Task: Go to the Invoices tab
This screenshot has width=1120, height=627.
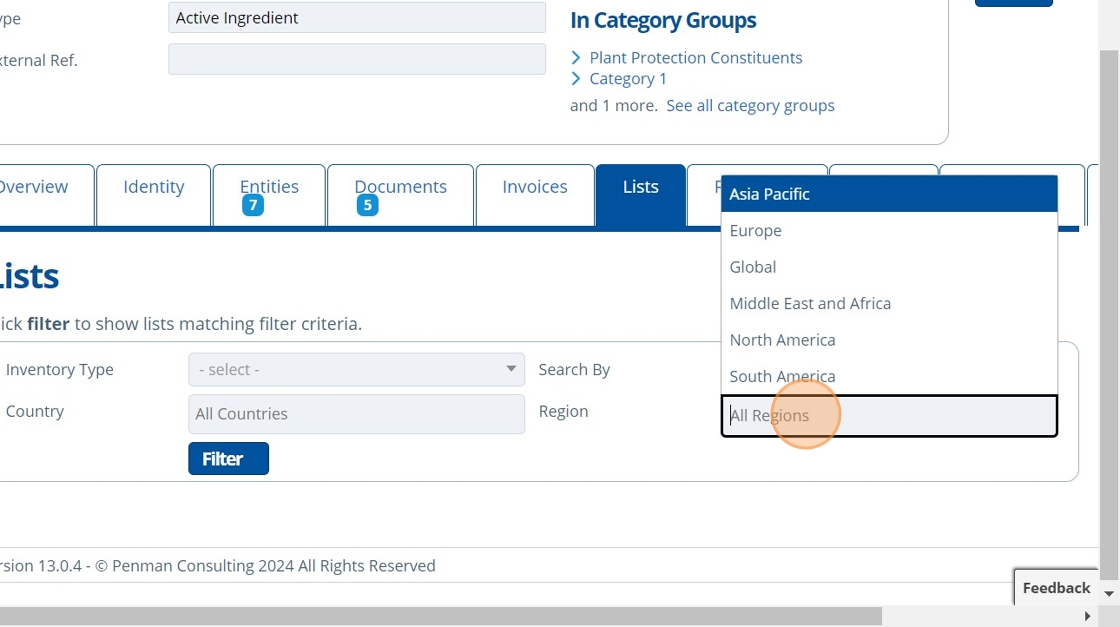Action: point(534,188)
